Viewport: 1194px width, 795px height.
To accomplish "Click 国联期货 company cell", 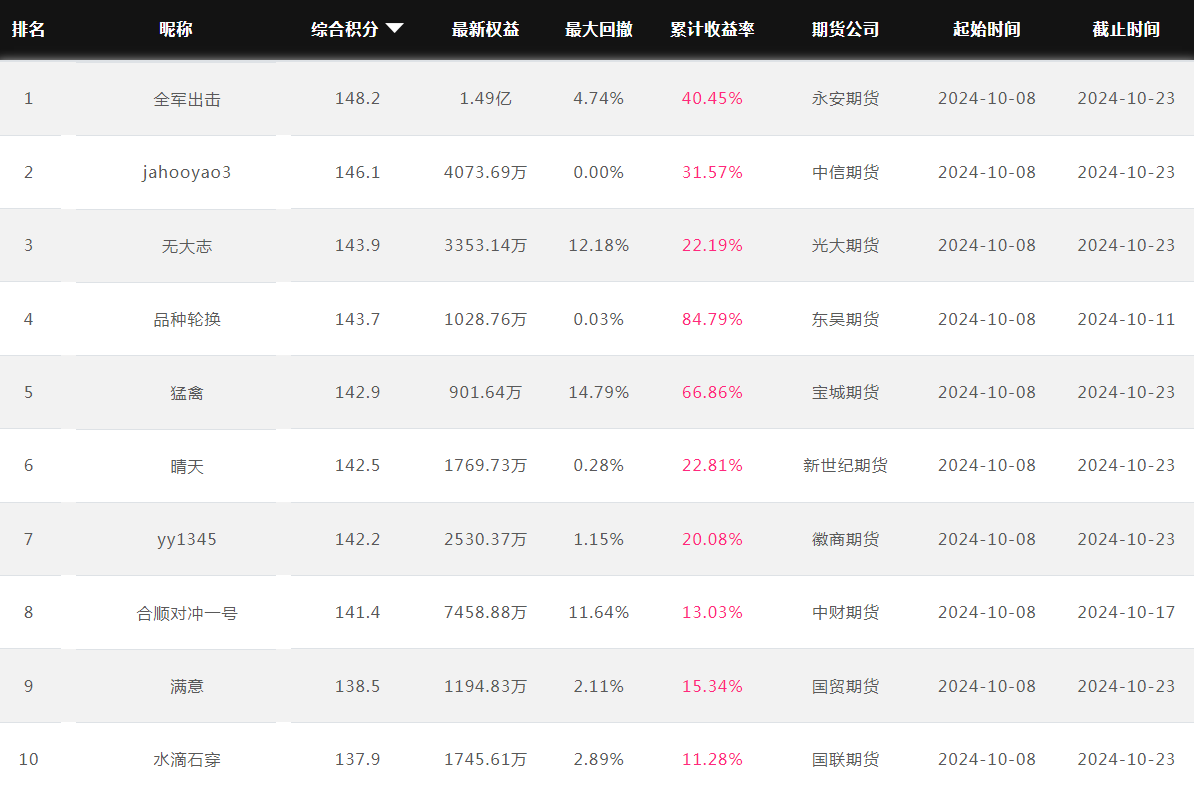I will tap(845, 759).
